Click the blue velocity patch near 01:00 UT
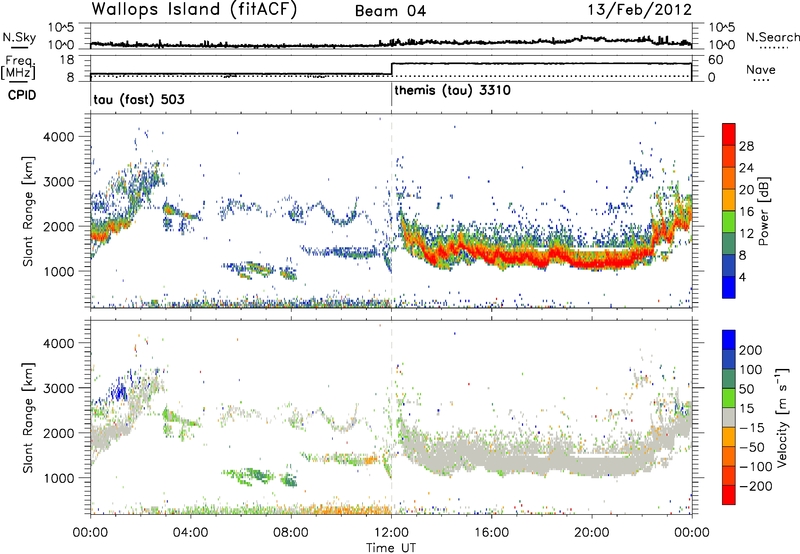The width and height of the screenshot is (800, 554). click(120, 393)
